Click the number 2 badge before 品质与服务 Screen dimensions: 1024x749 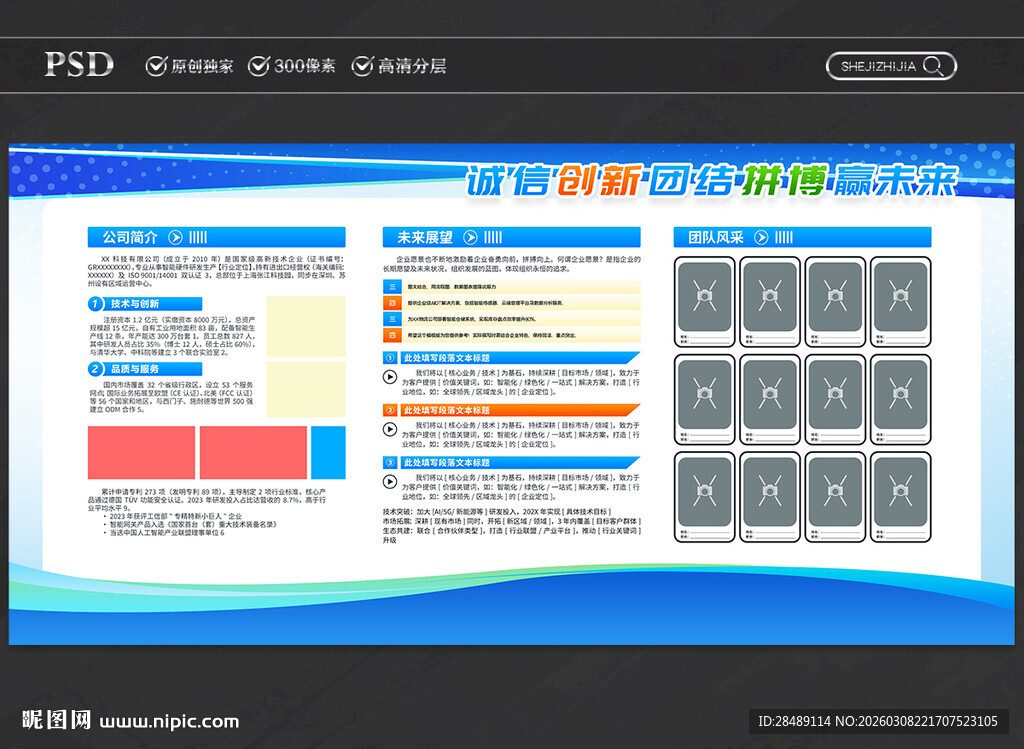tap(95, 369)
